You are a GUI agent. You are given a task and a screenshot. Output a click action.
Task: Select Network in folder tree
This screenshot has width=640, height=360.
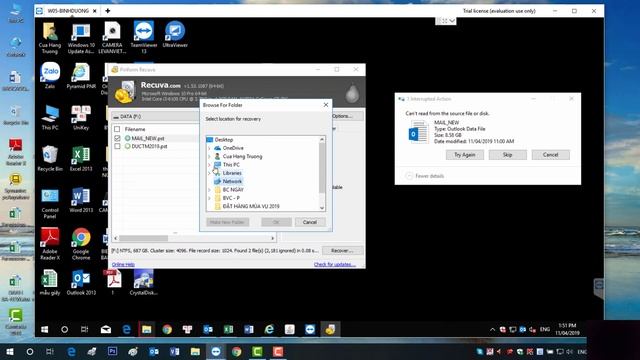pyautogui.click(x=232, y=181)
